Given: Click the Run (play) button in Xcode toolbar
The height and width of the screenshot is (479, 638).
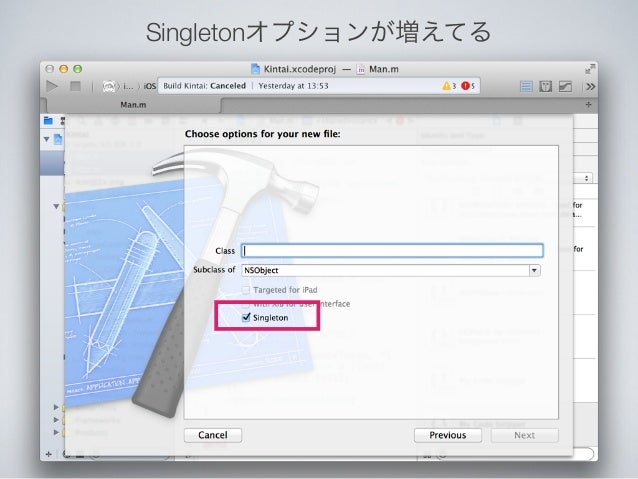Looking at the screenshot, I should coord(52,86).
